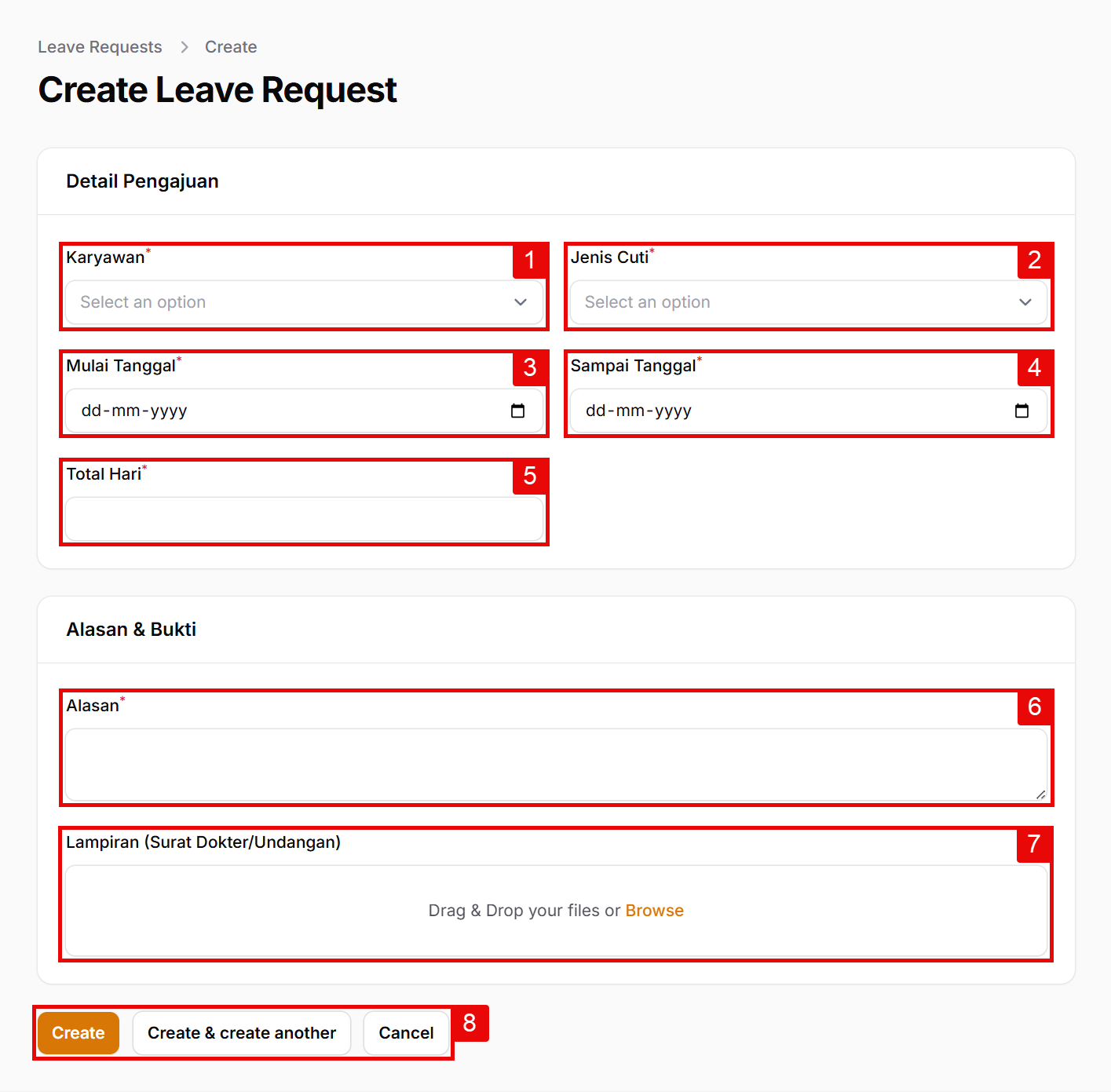The height and width of the screenshot is (1092, 1111).
Task: Click the Karyawan dropdown chevron
Action: [x=520, y=302]
